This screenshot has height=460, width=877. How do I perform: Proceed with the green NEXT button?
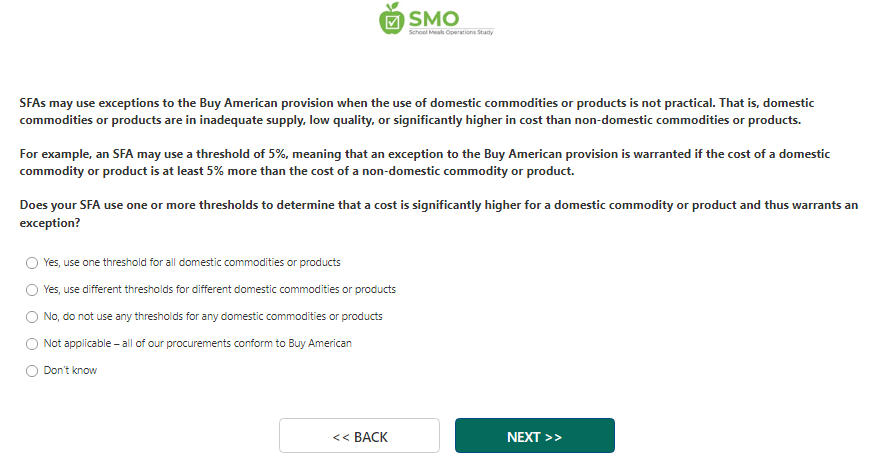[534, 436]
